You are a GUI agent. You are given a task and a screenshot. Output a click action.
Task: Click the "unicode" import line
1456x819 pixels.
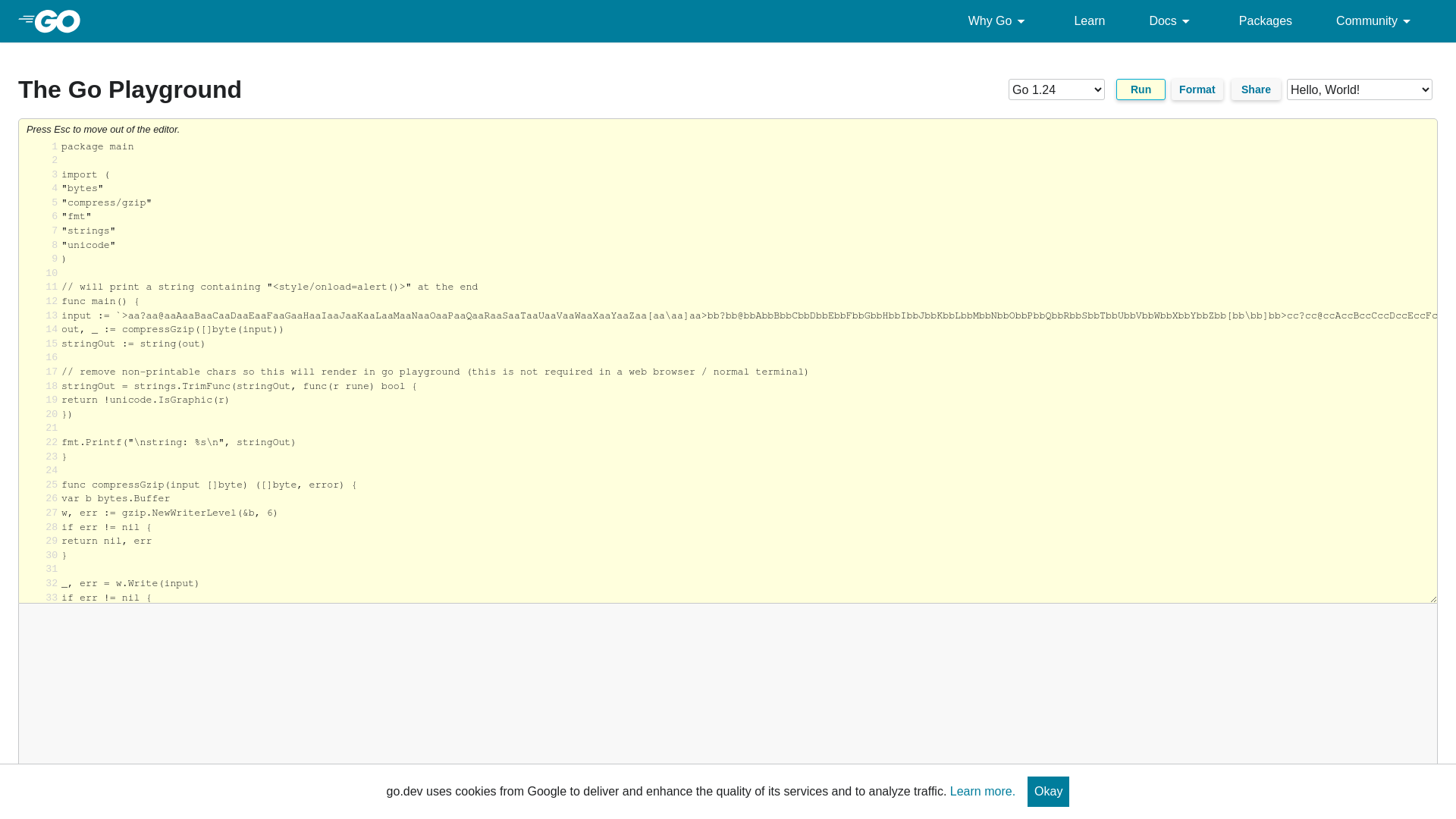coord(89,246)
